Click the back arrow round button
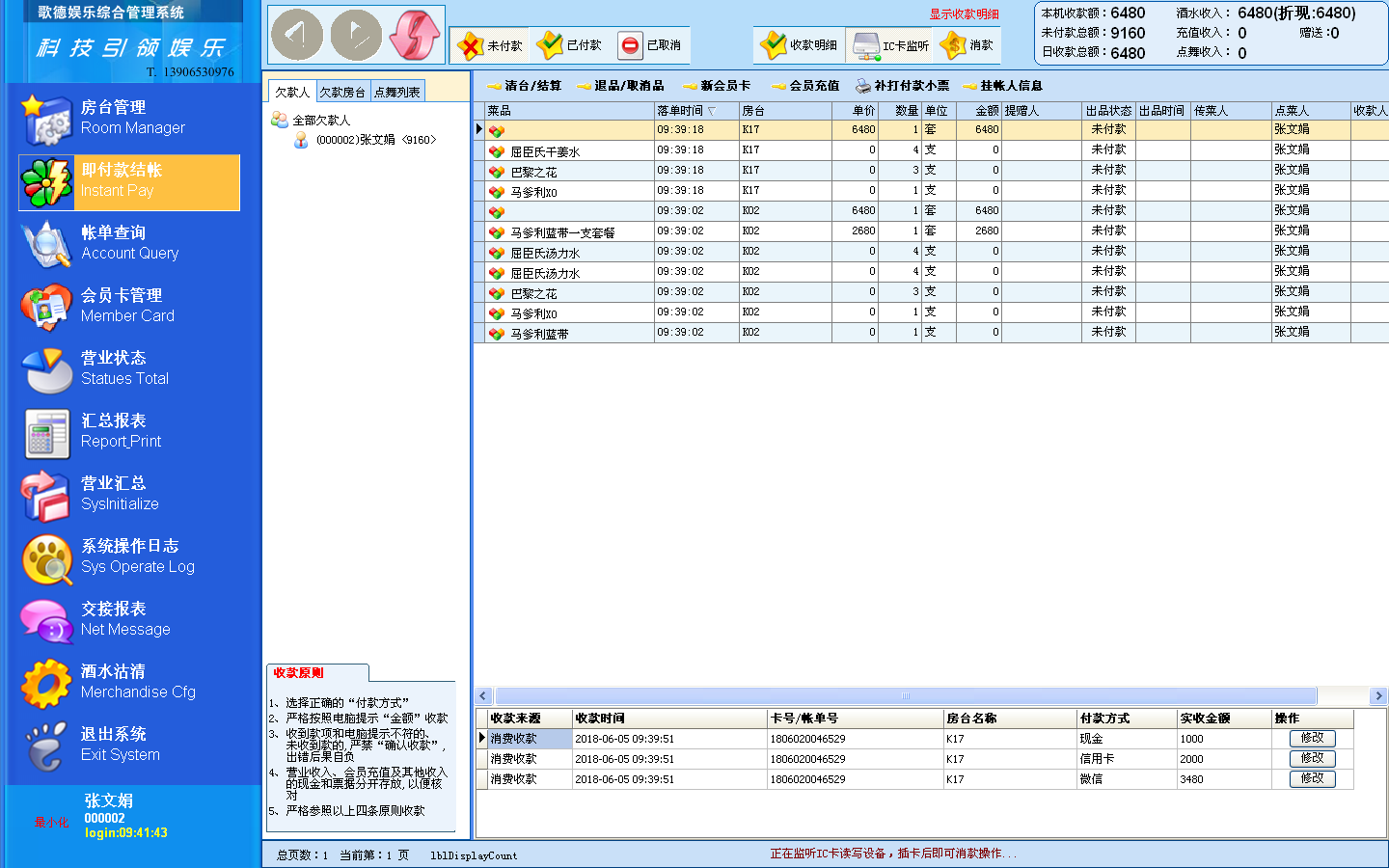Viewport: 1389px width, 868px height. (297, 36)
